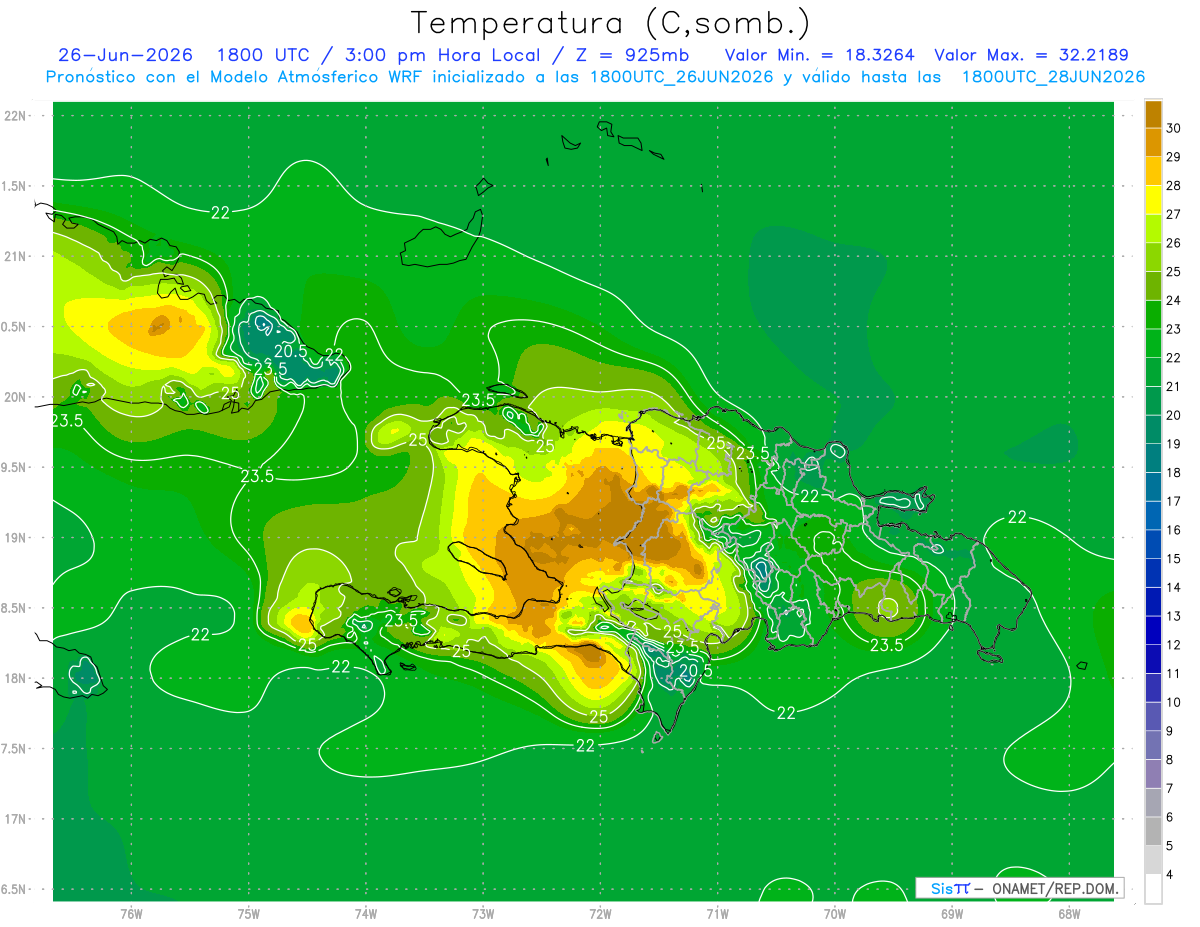Image resolution: width=1200 pixels, height=927 pixels.
Task: Click the '72W' longitude axis label
Action: click(x=600, y=913)
